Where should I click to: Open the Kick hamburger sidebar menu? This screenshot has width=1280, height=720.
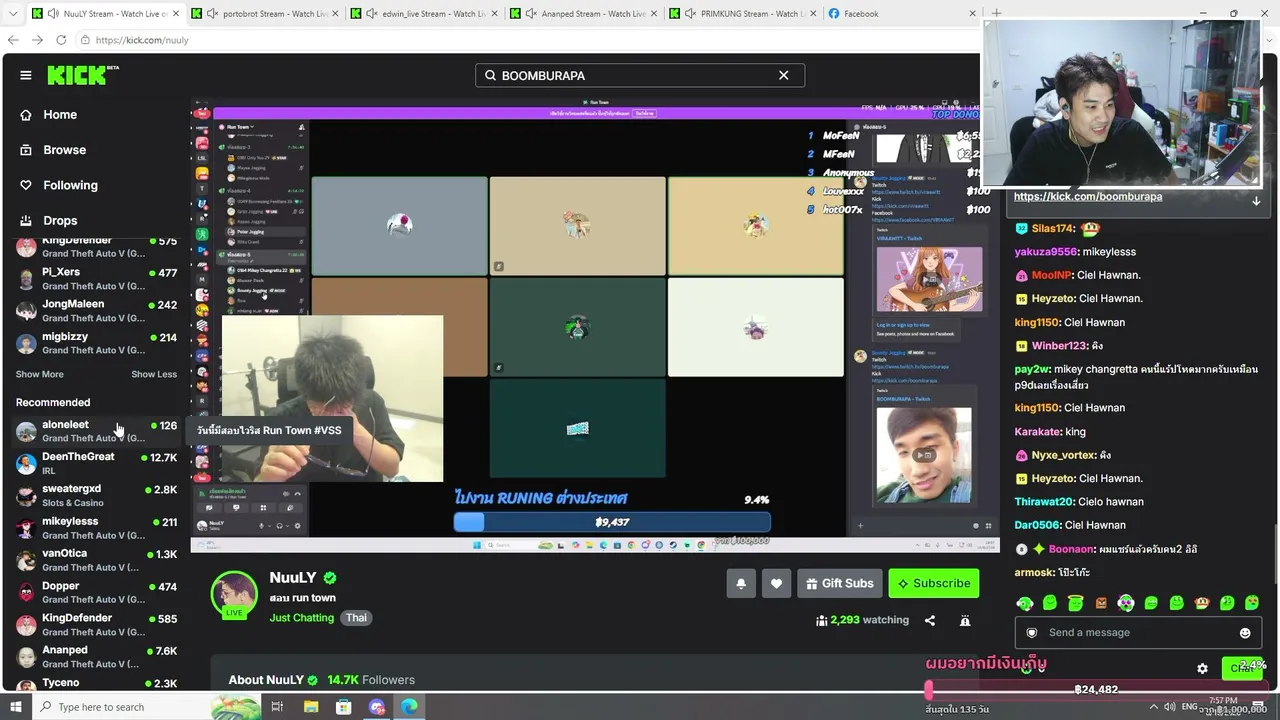(x=26, y=75)
